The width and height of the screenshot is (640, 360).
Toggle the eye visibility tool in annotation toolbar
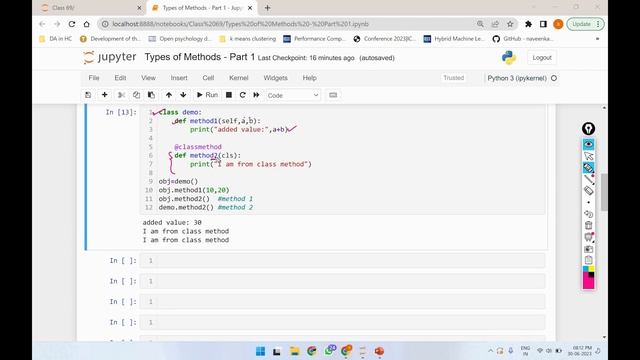[x=588, y=144]
